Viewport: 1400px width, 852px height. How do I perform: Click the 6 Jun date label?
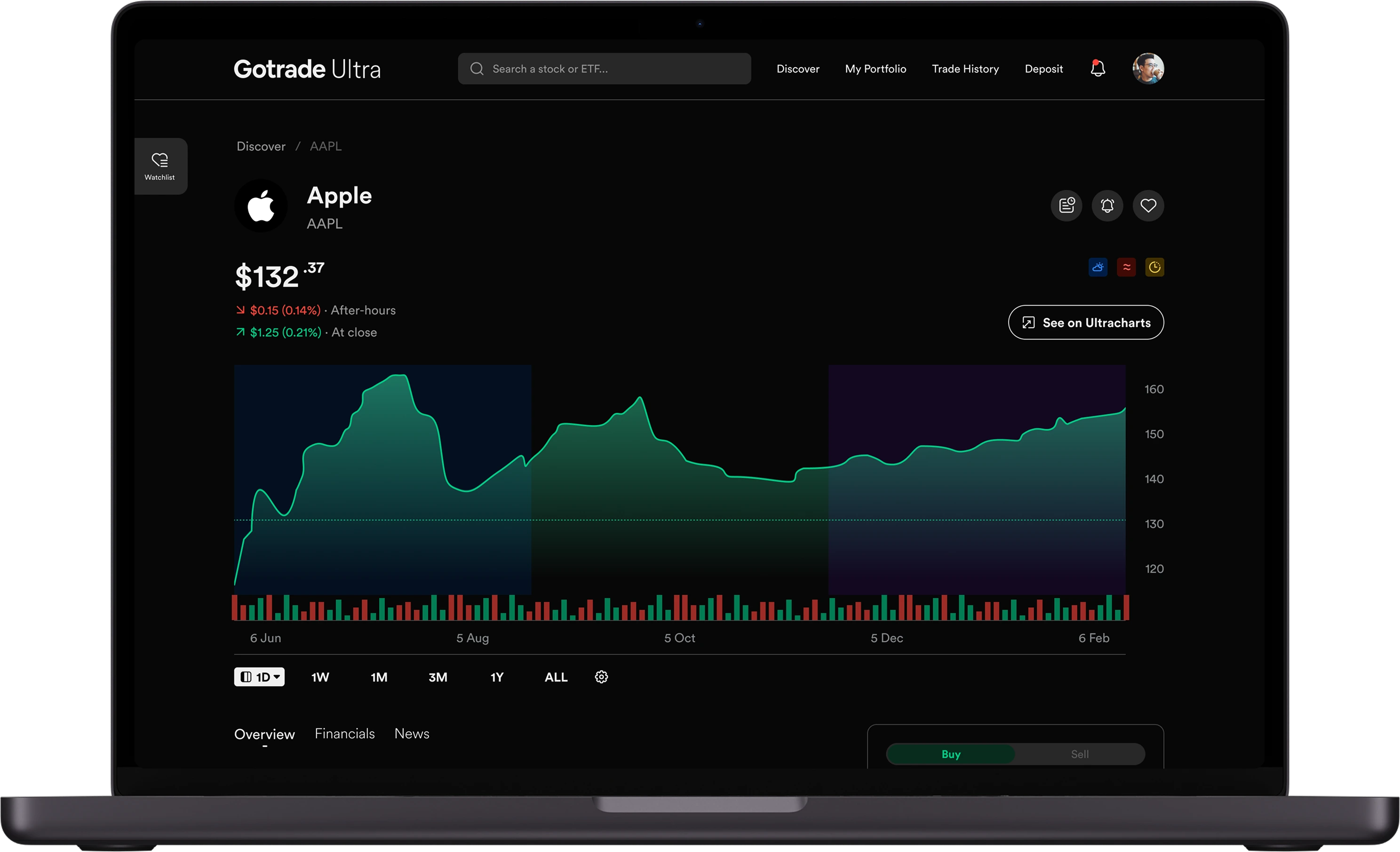[265, 639]
